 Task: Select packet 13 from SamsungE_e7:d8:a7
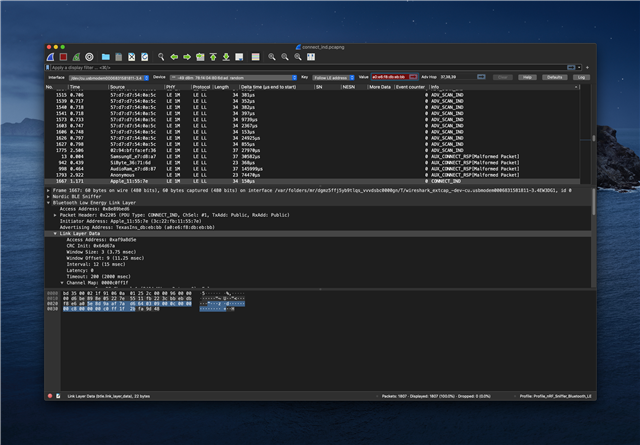tap(312, 156)
